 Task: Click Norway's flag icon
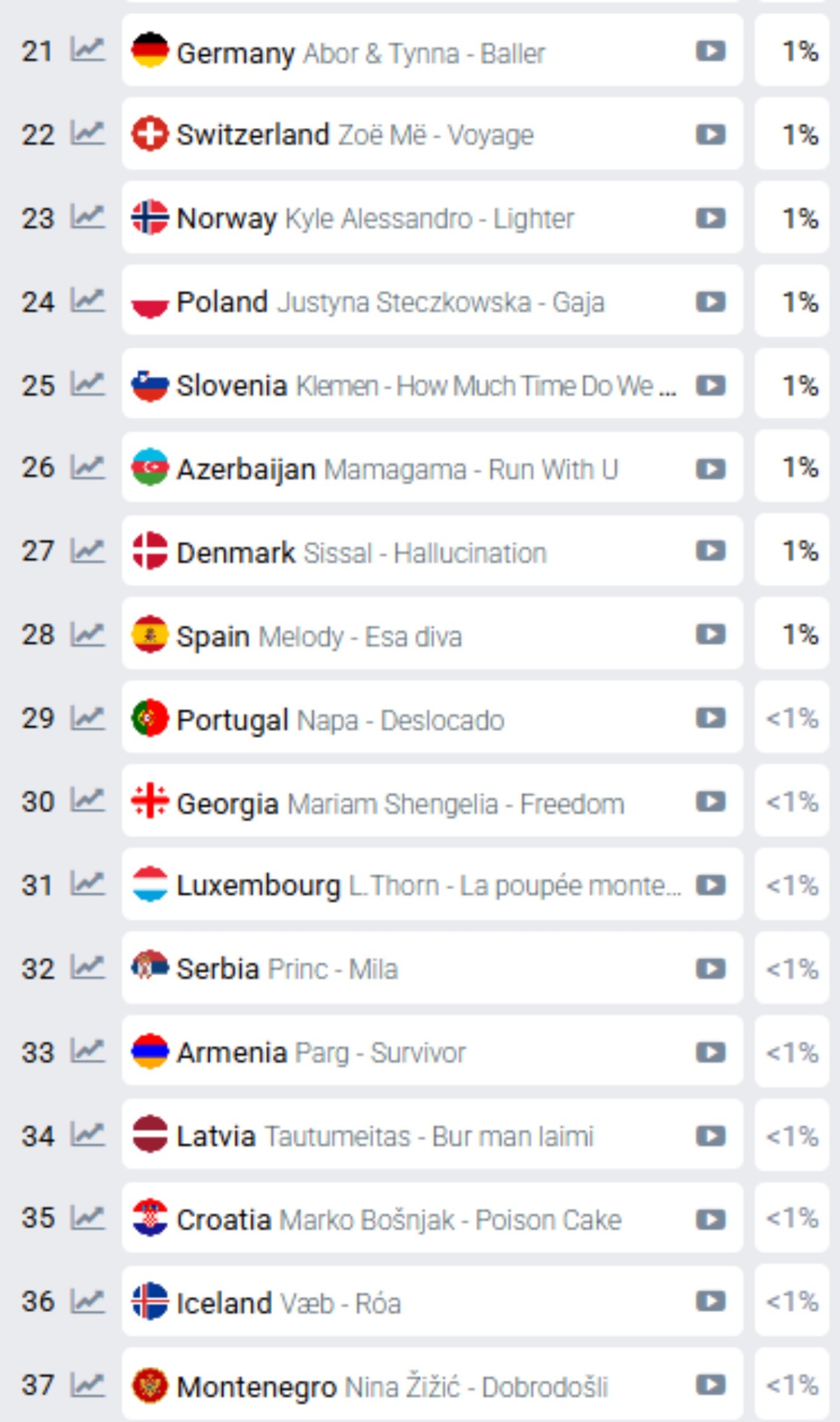coord(149,217)
